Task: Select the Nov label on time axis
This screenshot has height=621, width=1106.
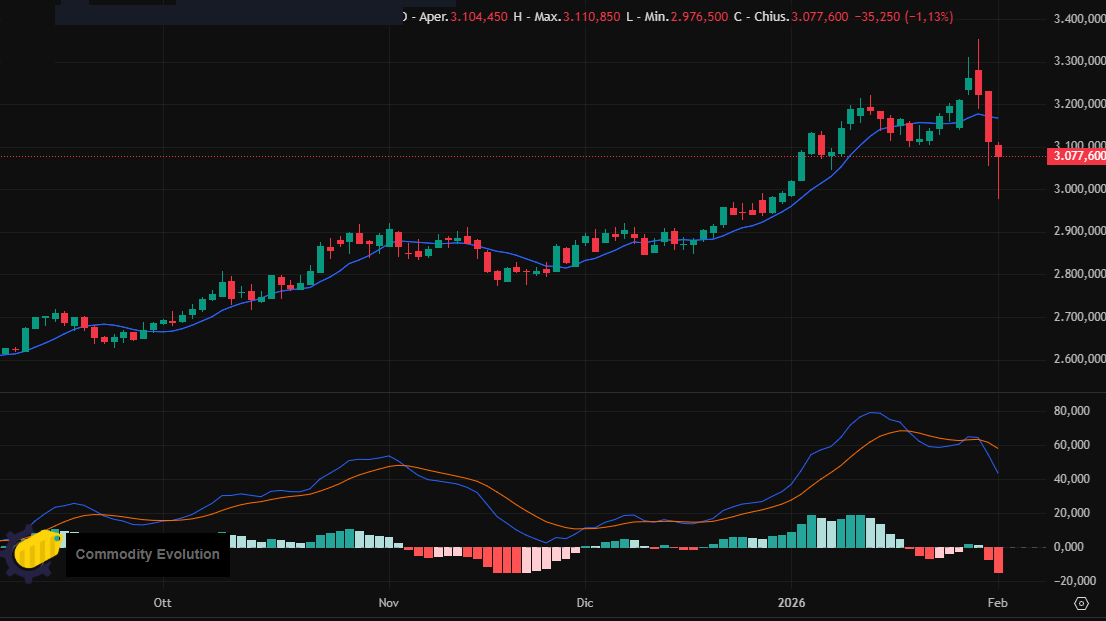Action: pos(389,603)
